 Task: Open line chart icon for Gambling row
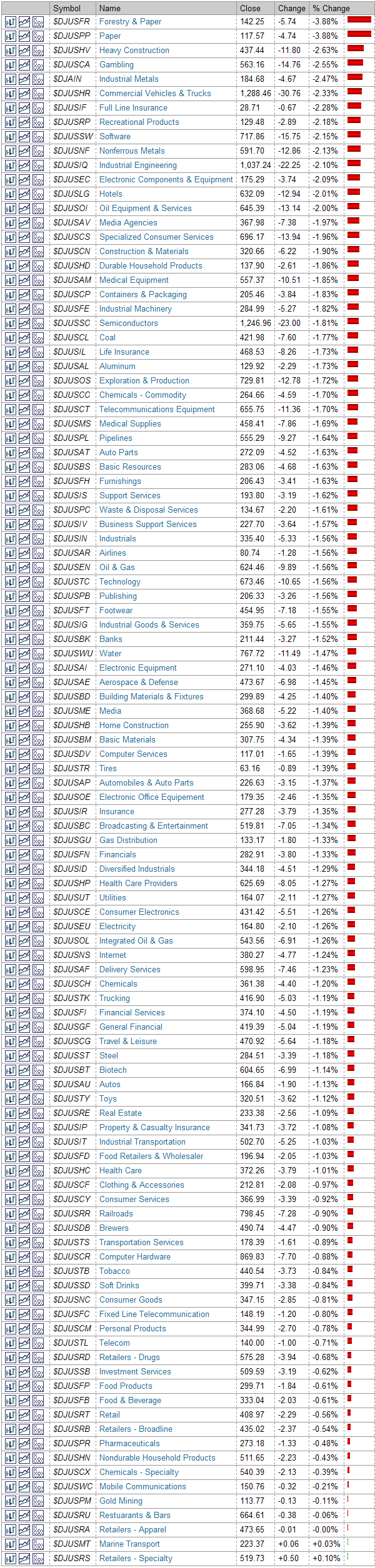pyautogui.click(x=24, y=65)
